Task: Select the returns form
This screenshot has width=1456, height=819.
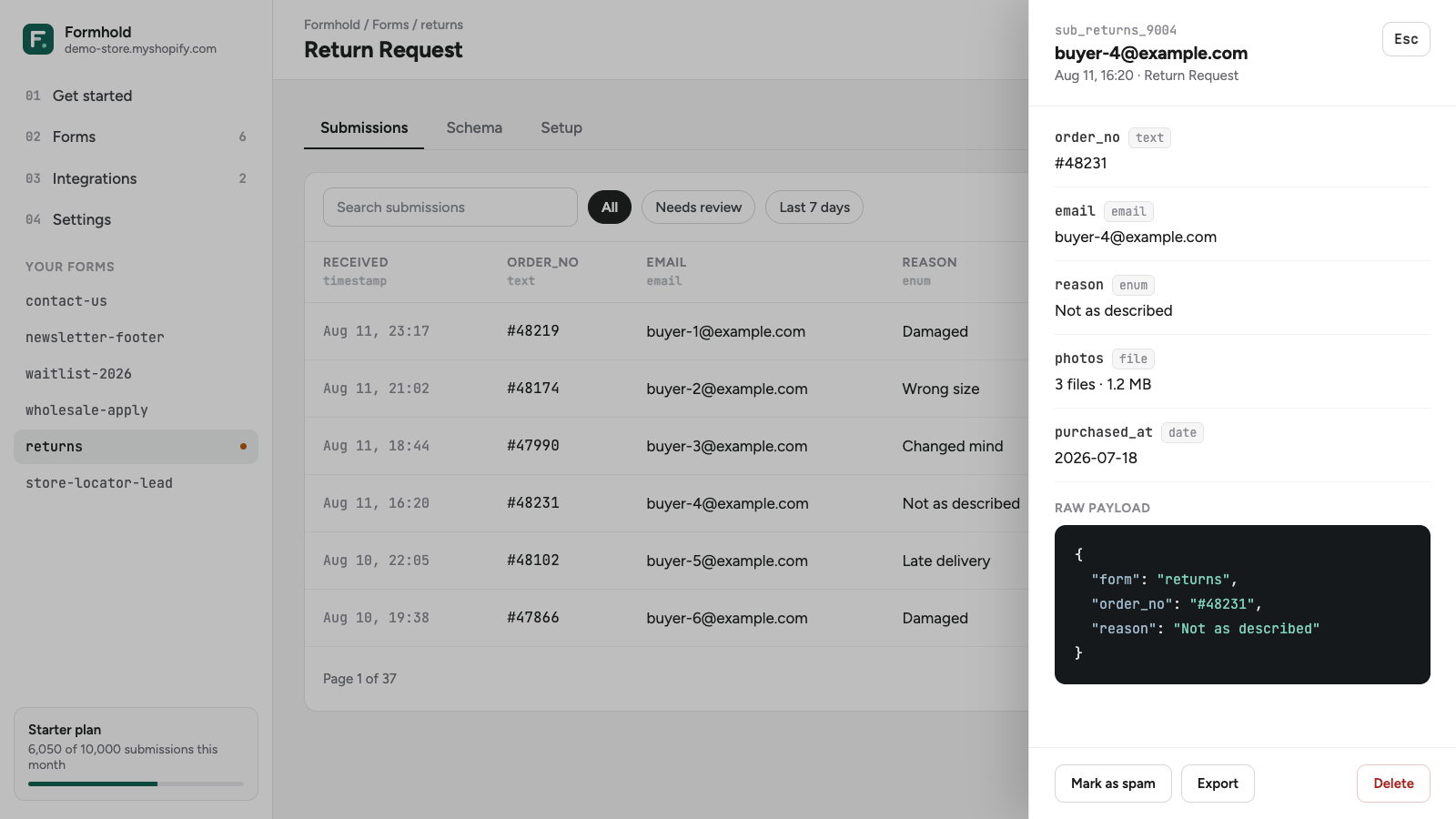Action: [136, 447]
